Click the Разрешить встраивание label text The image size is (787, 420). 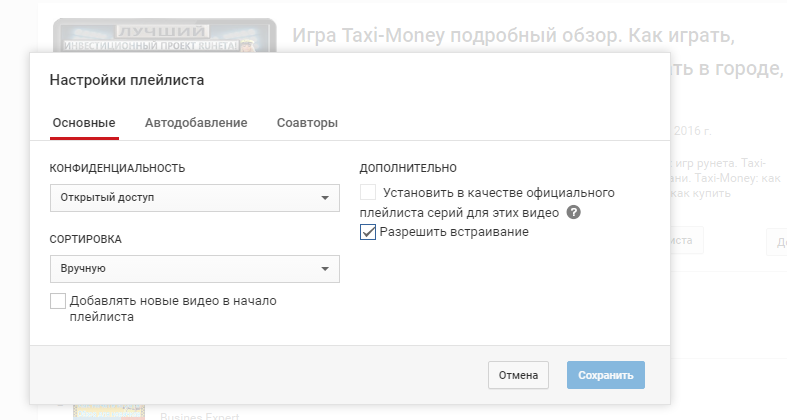tap(454, 232)
